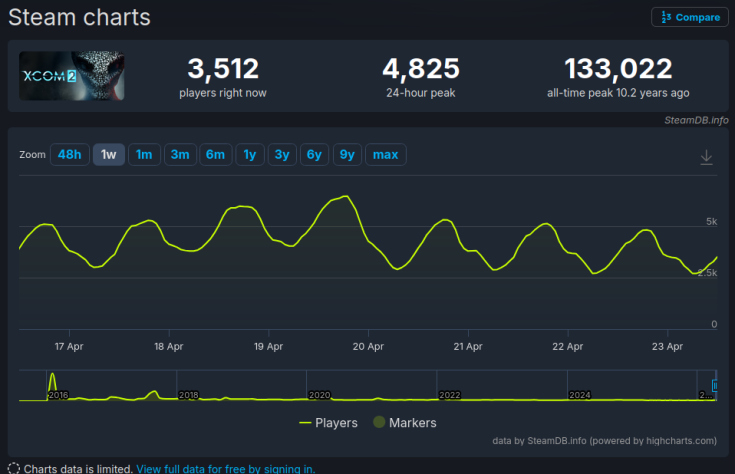Open the chart download menu icon
735x474 pixels.
[x=706, y=157]
